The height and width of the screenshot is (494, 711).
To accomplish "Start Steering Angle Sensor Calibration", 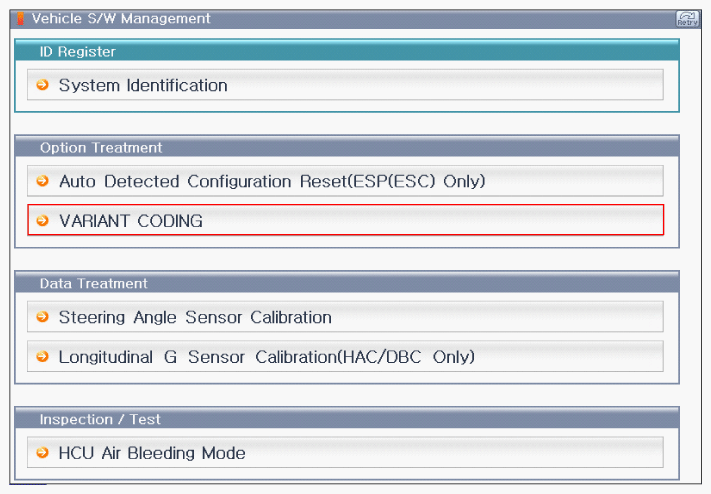I will point(195,317).
